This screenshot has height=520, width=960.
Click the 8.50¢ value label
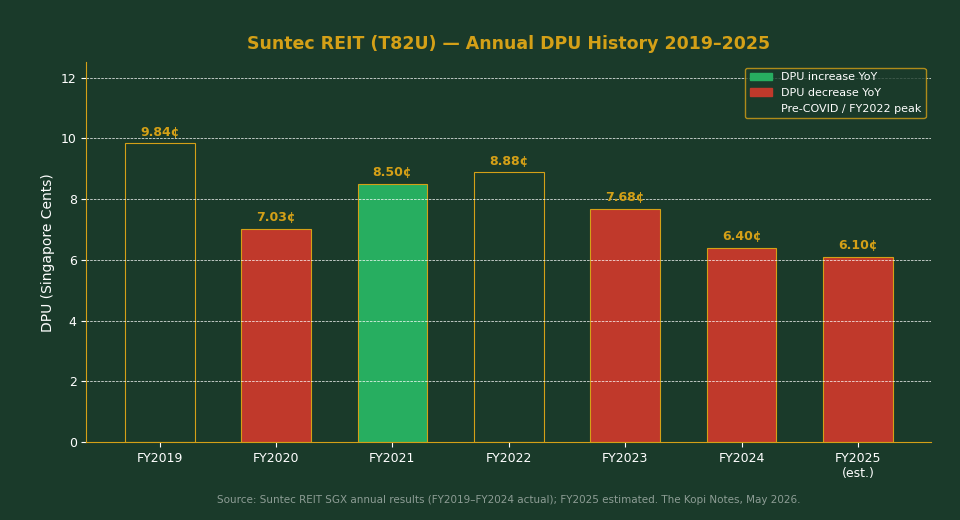click(392, 173)
